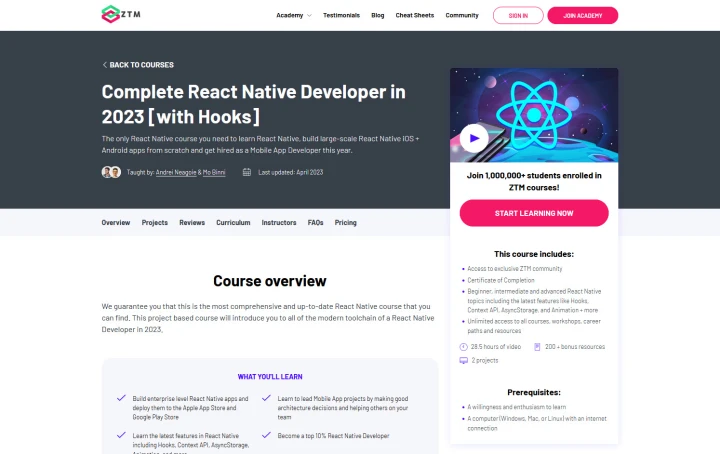
Task: Click 'Last updated: April 2023' text
Action: [291, 172]
